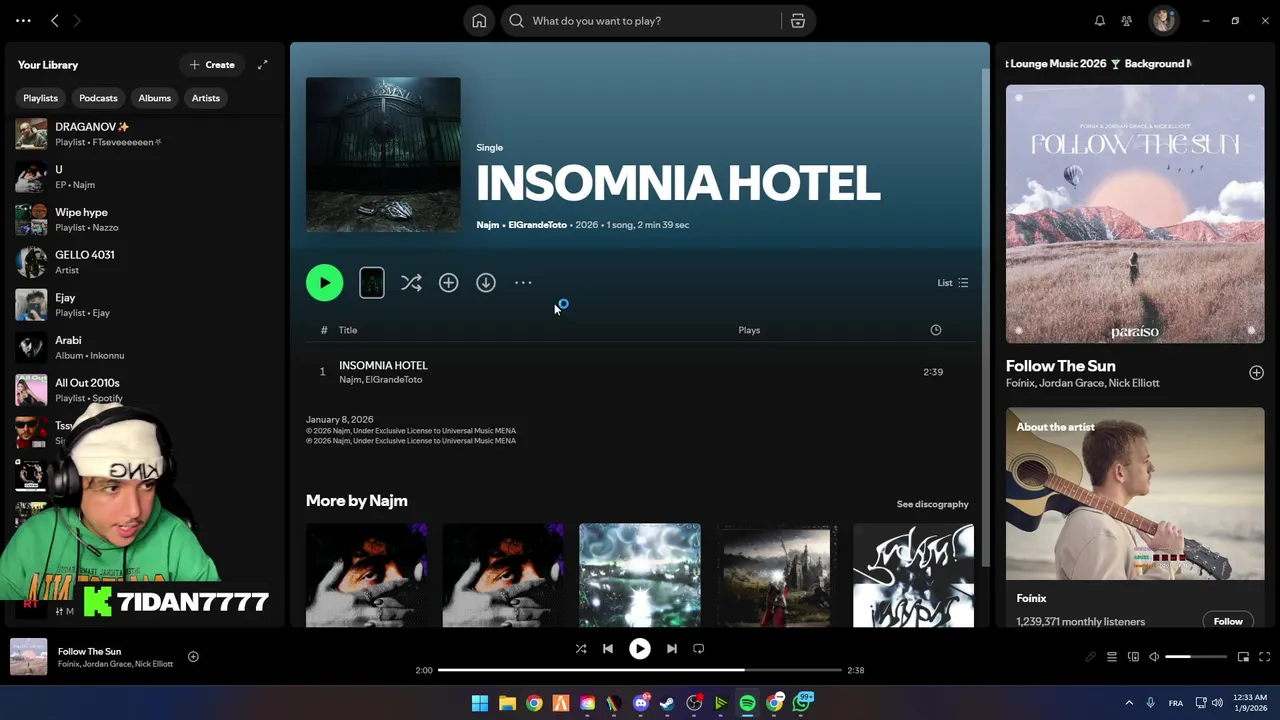Open the Arabi album by Inkonnu

coord(145,347)
